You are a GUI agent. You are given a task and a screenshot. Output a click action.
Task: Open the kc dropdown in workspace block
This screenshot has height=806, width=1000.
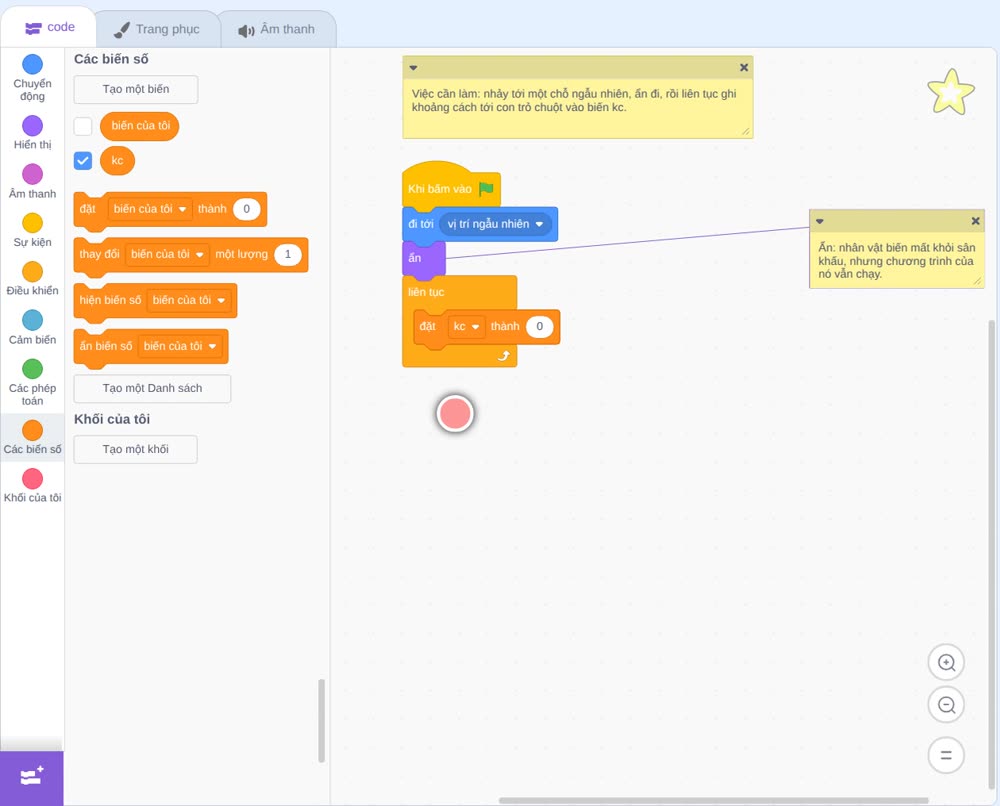click(x=466, y=326)
